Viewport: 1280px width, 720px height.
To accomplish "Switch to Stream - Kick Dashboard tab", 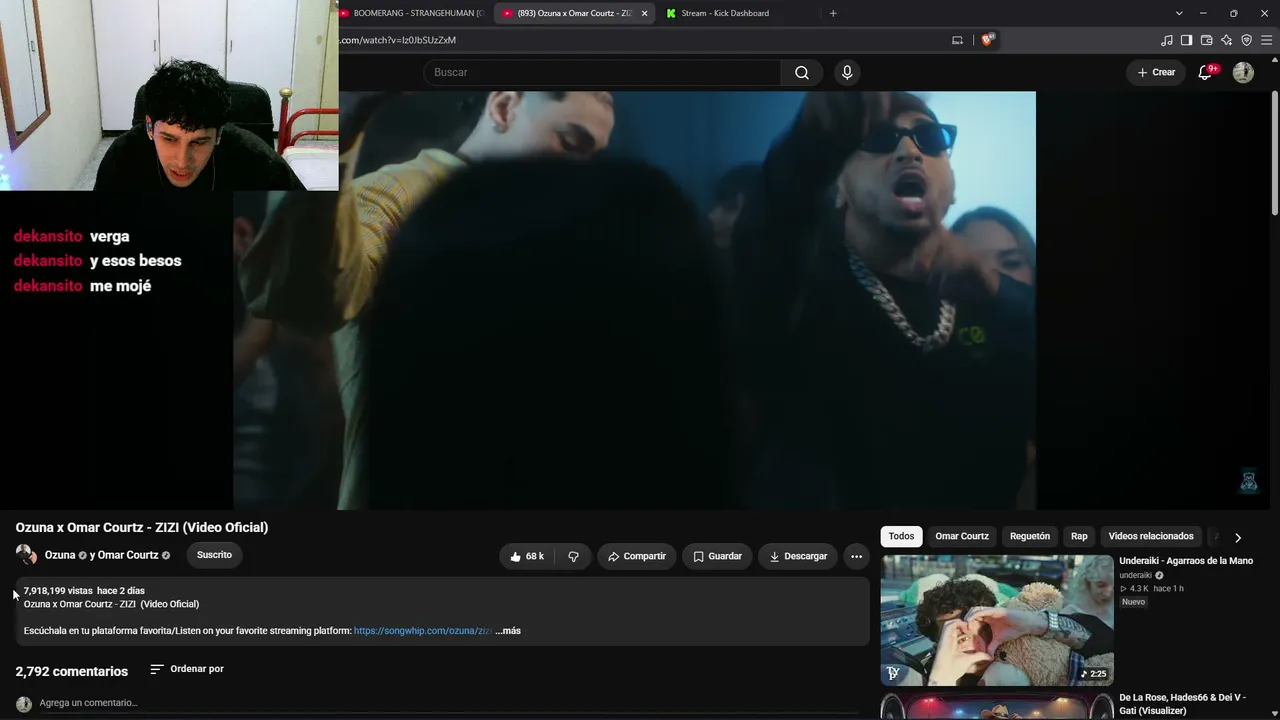I will (724, 13).
